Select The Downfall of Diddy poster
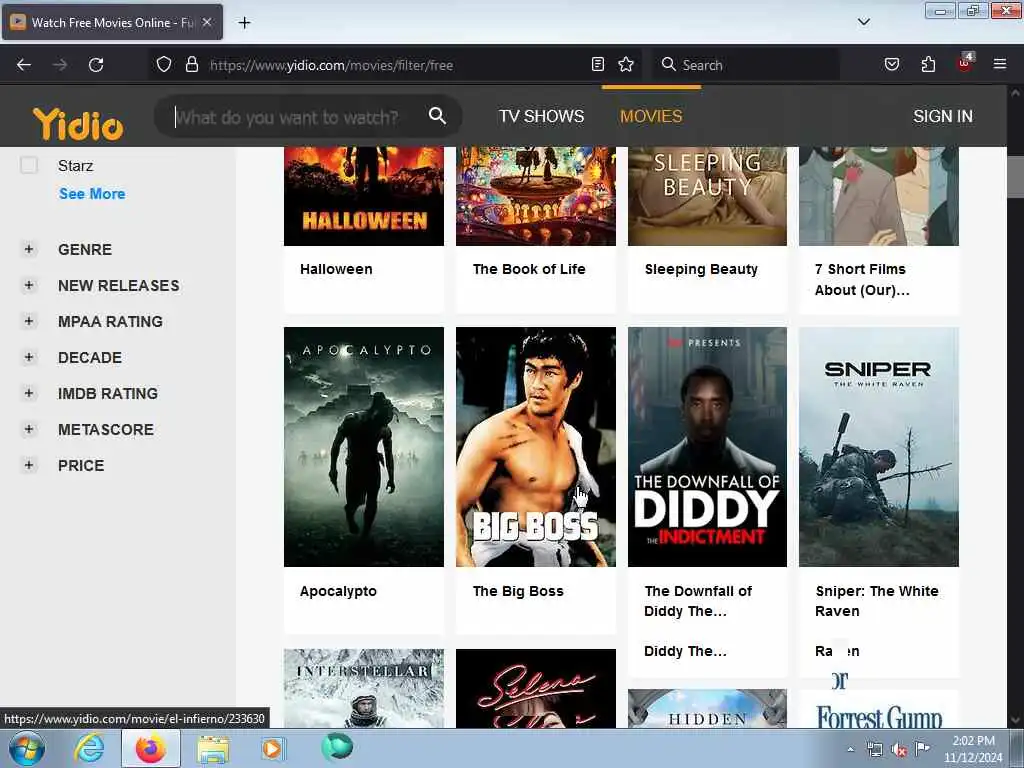The height and width of the screenshot is (768, 1024). pos(707,447)
